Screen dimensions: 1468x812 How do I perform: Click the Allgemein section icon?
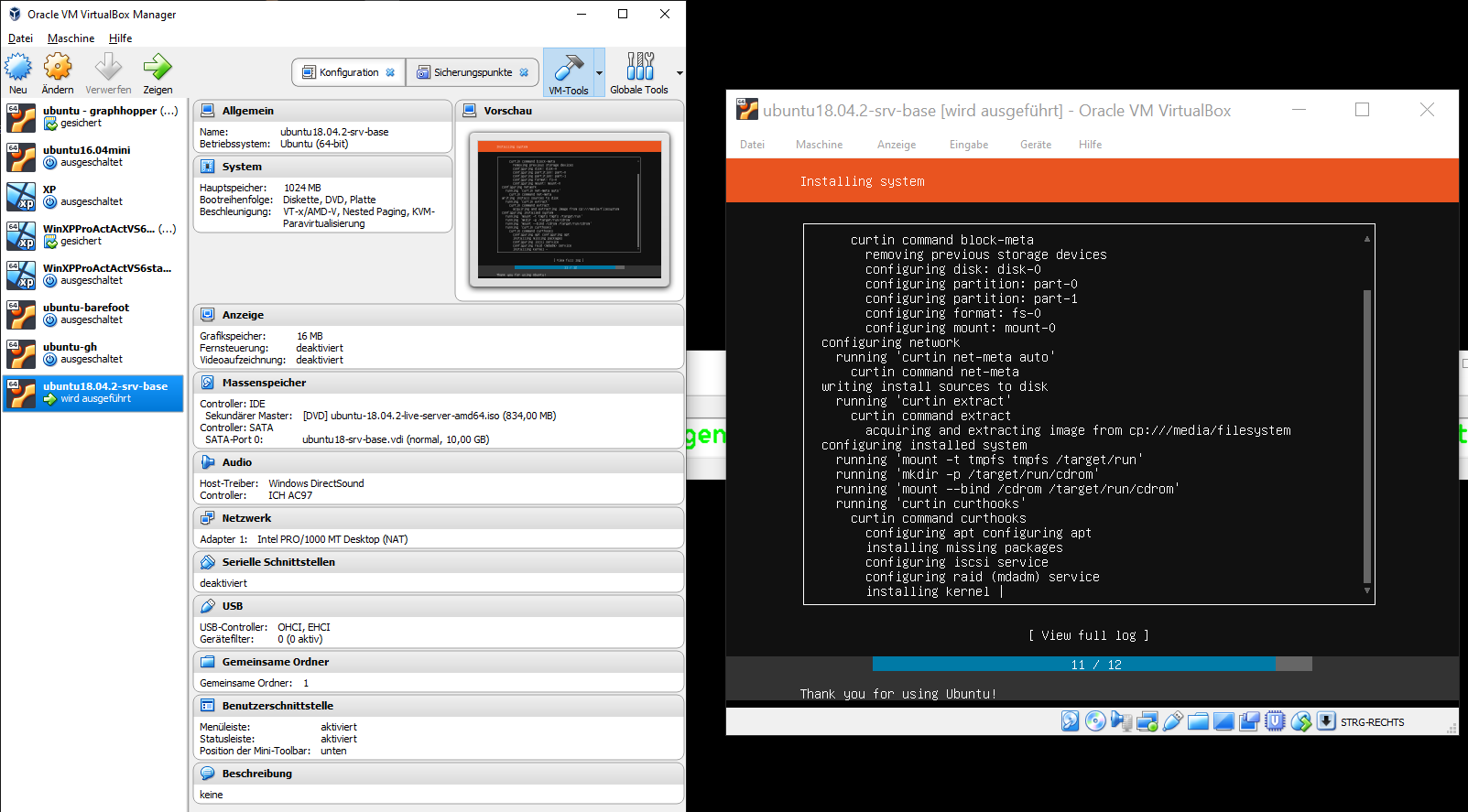point(208,111)
